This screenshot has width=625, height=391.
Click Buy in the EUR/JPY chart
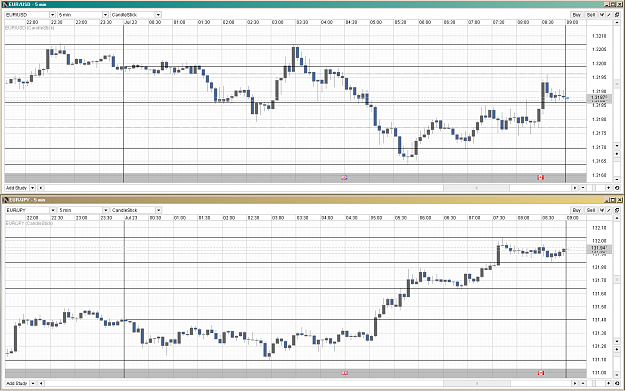click(x=576, y=210)
